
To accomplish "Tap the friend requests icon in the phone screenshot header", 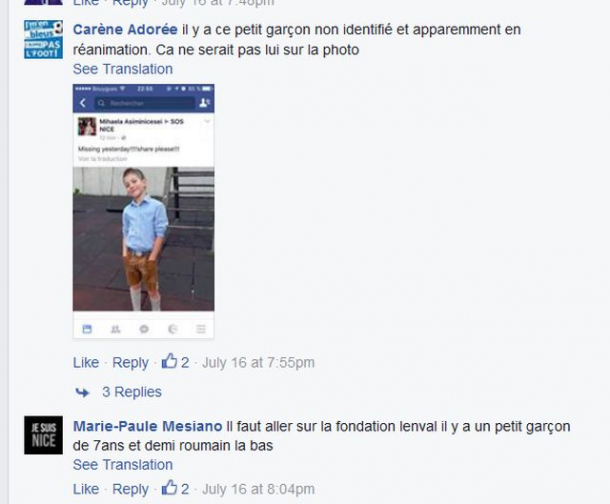I will click(x=204, y=103).
